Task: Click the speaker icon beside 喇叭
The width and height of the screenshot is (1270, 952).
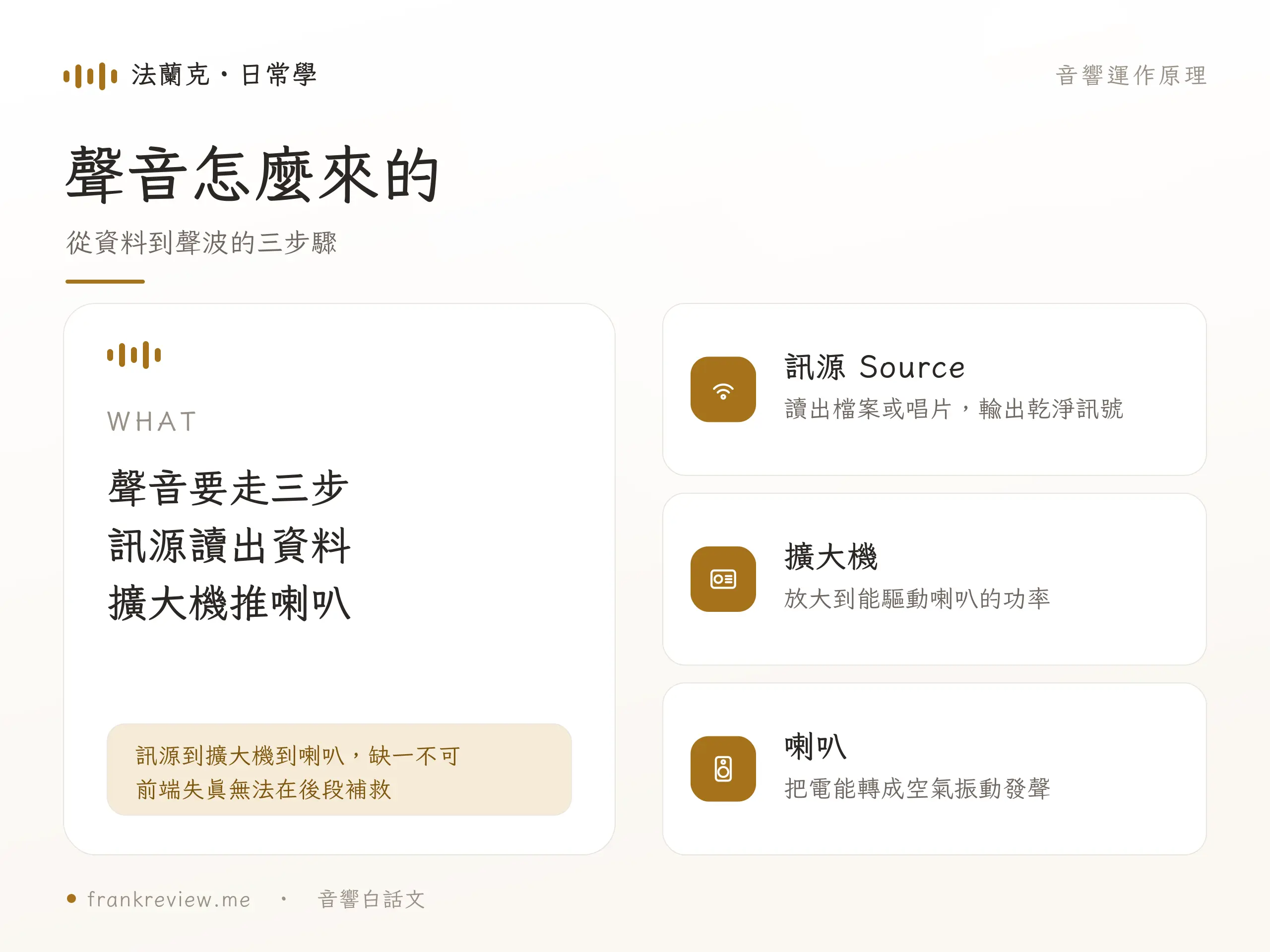Action: point(723,769)
